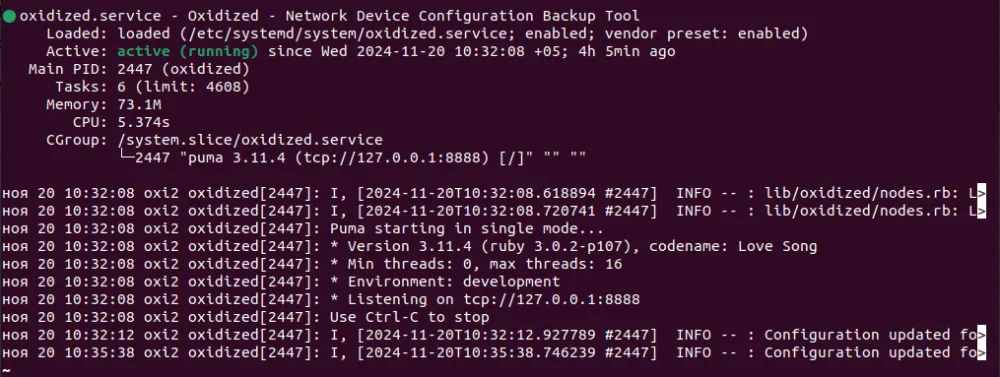This screenshot has width=1000, height=377.
Task: Click "Configuration updated" on the 10:32:12.927789 row
Action: (857, 335)
